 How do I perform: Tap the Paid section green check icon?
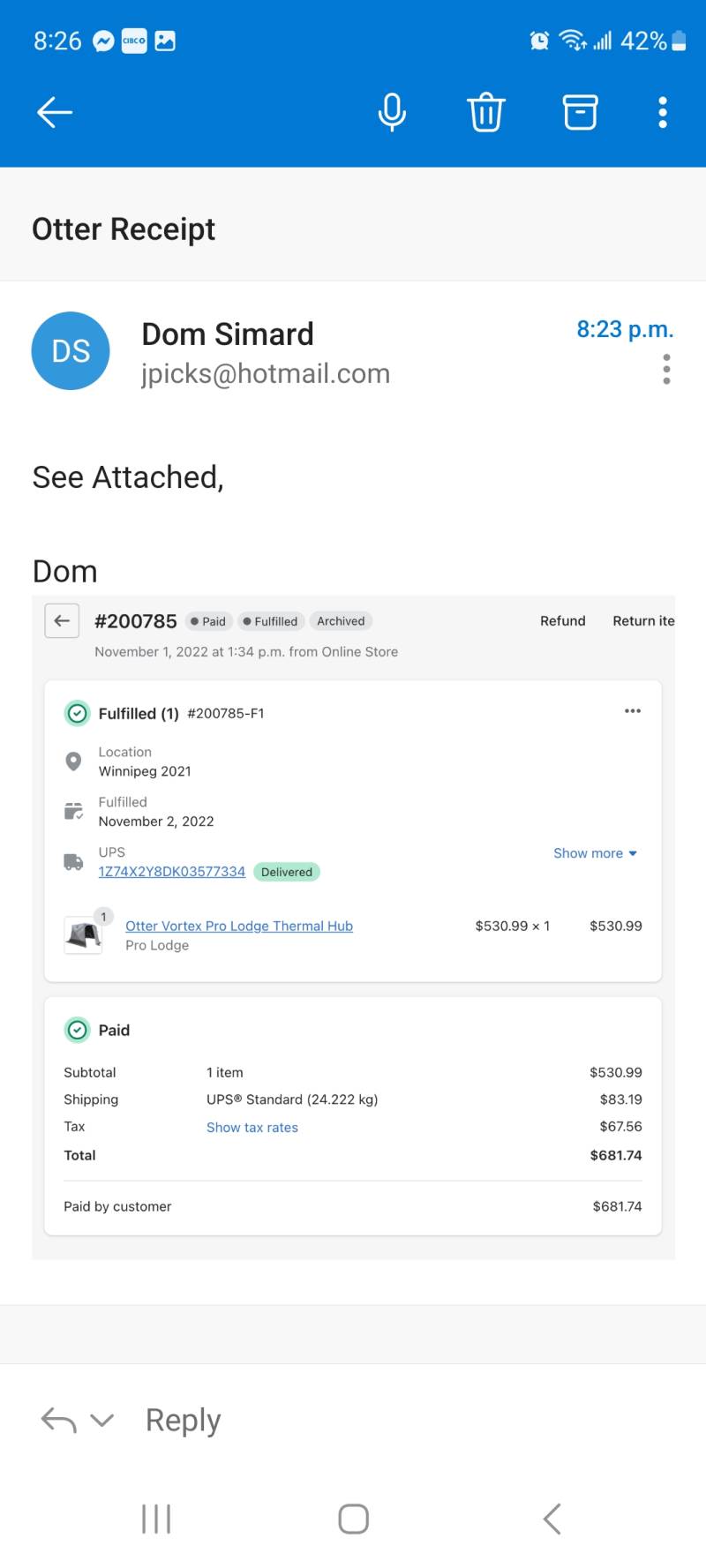pyautogui.click(x=78, y=1030)
